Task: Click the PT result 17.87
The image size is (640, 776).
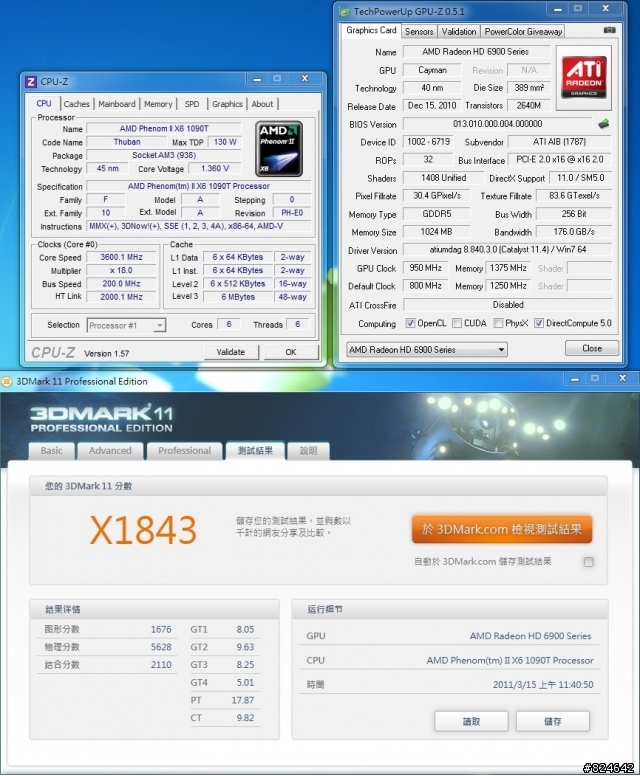Action: 243,700
